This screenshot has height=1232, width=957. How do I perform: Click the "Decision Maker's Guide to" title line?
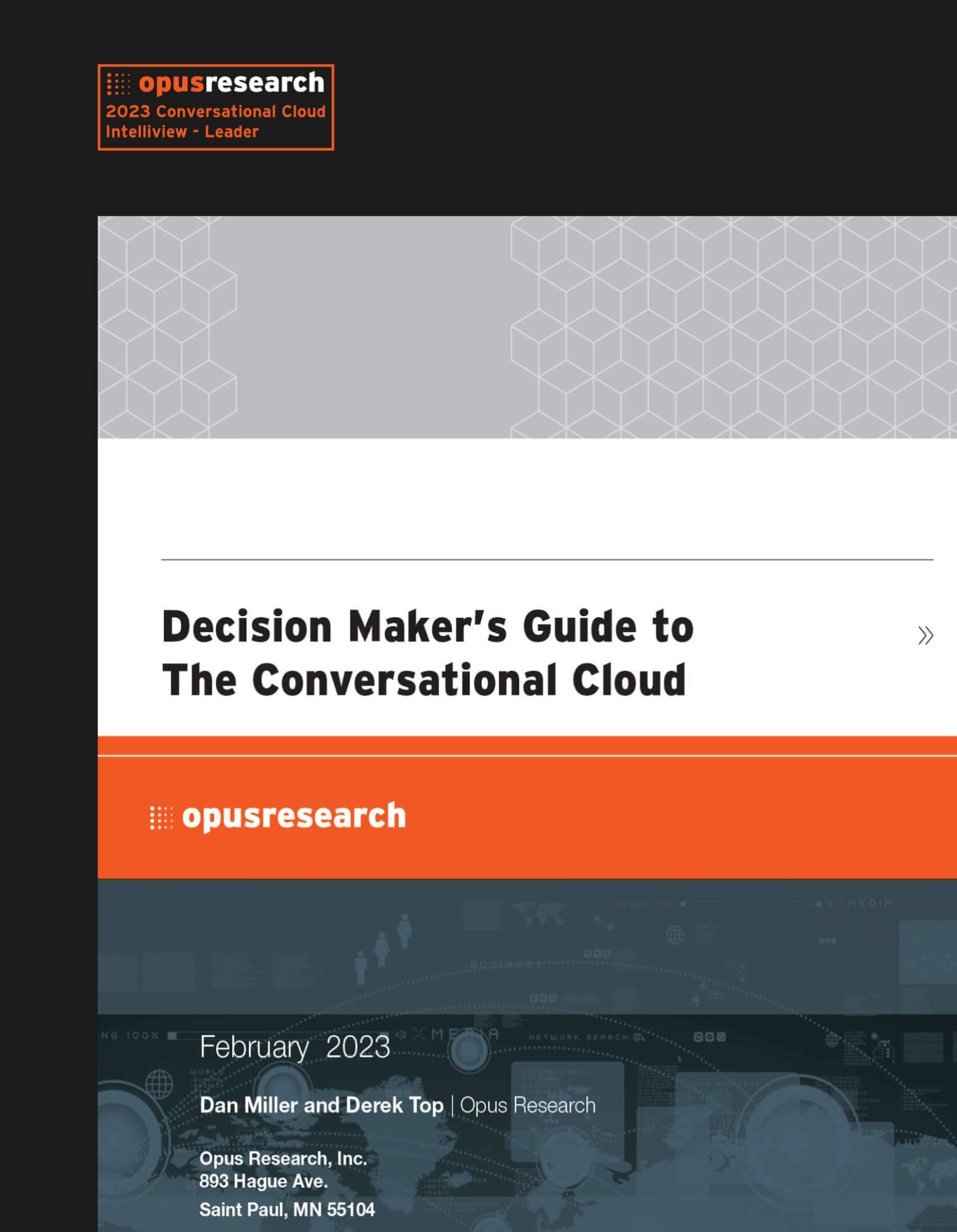click(x=428, y=626)
